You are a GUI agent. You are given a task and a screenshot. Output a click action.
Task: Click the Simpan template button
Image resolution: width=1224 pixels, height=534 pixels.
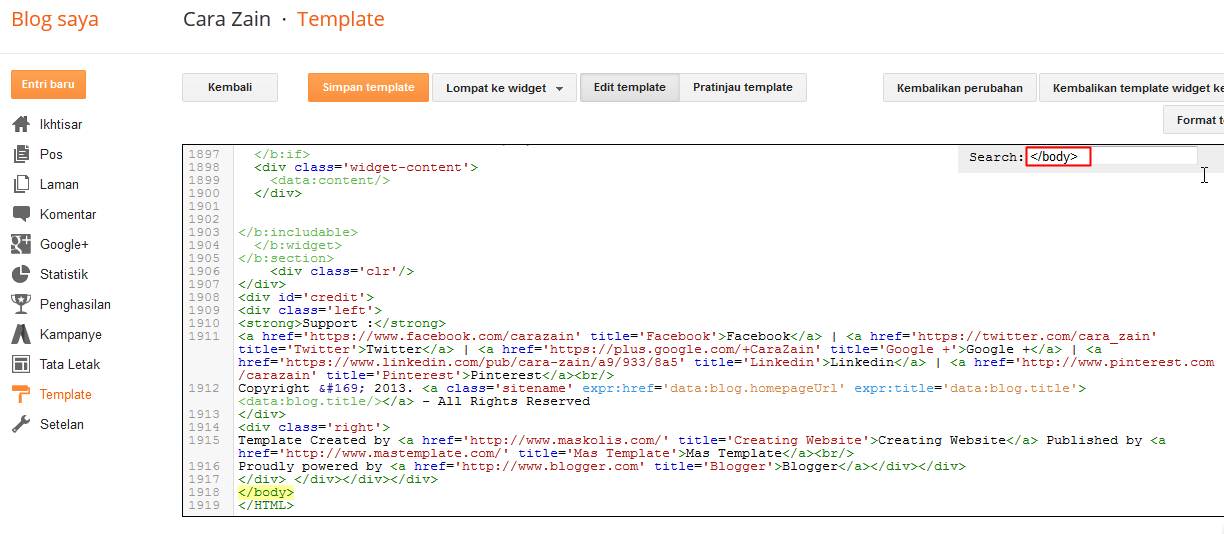click(x=368, y=87)
